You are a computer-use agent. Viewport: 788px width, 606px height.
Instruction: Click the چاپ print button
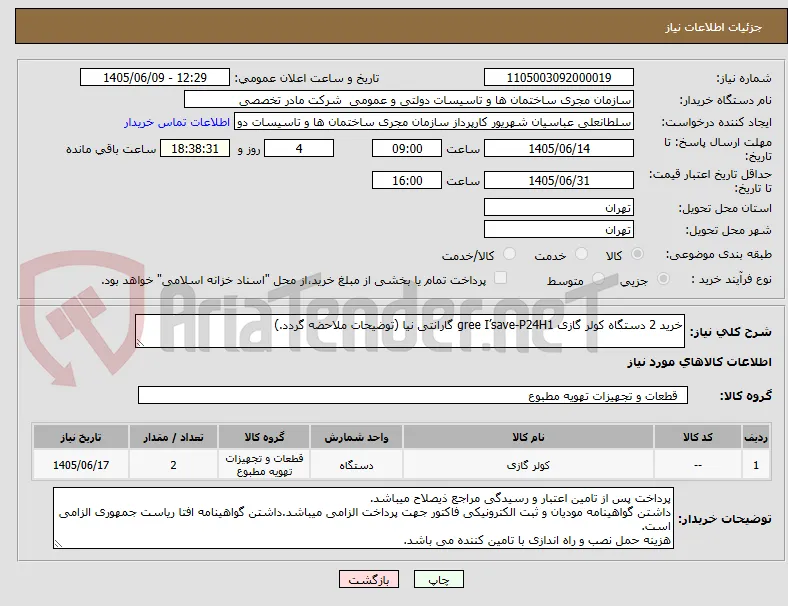pyautogui.click(x=439, y=579)
